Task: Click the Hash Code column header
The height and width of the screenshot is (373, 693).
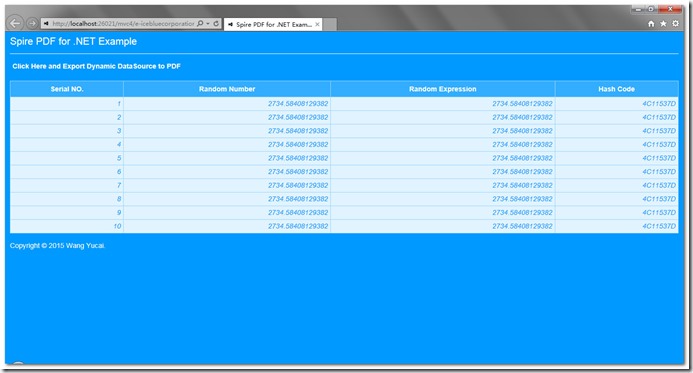Action: pyautogui.click(x=617, y=89)
